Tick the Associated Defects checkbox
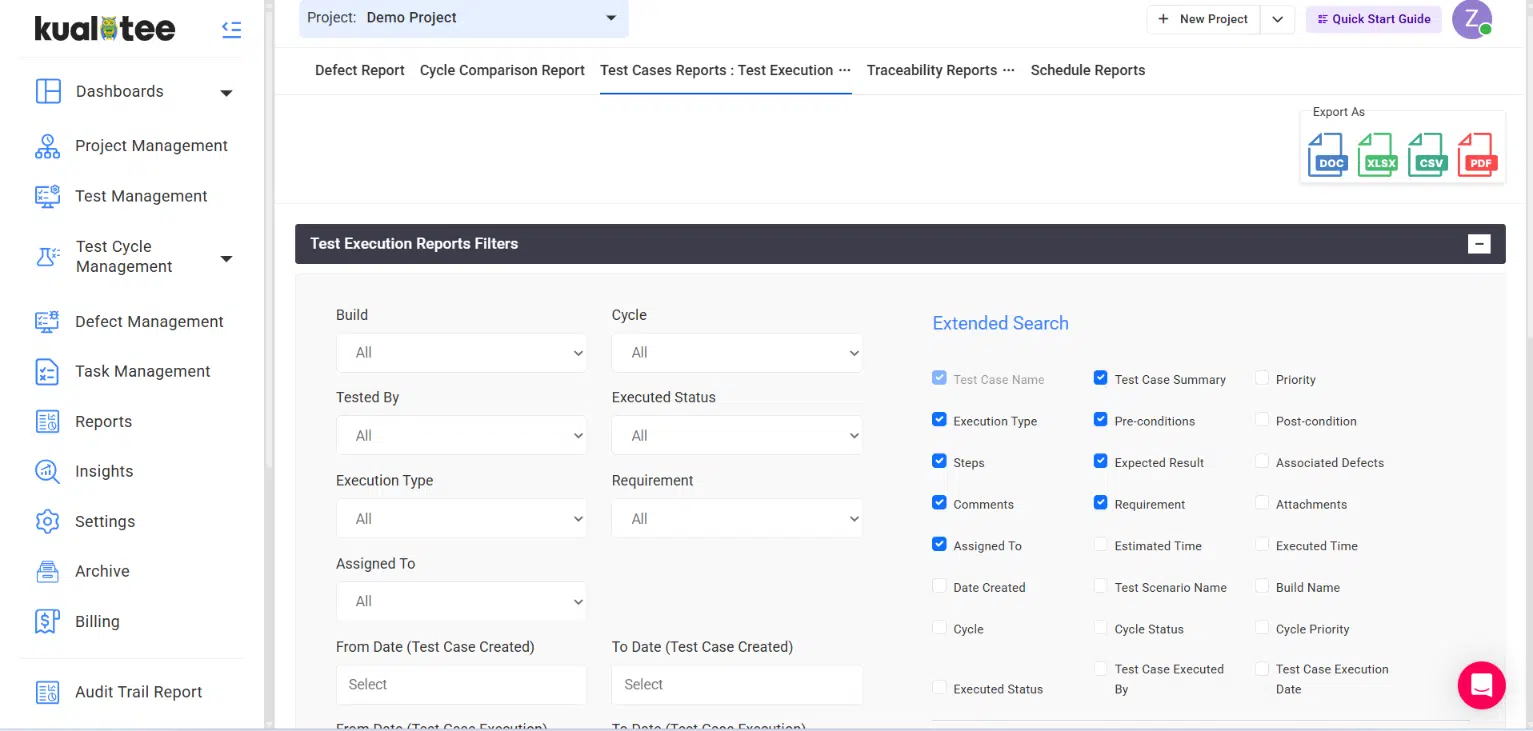This screenshot has height=731, width=1533. [x=1262, y=461]
